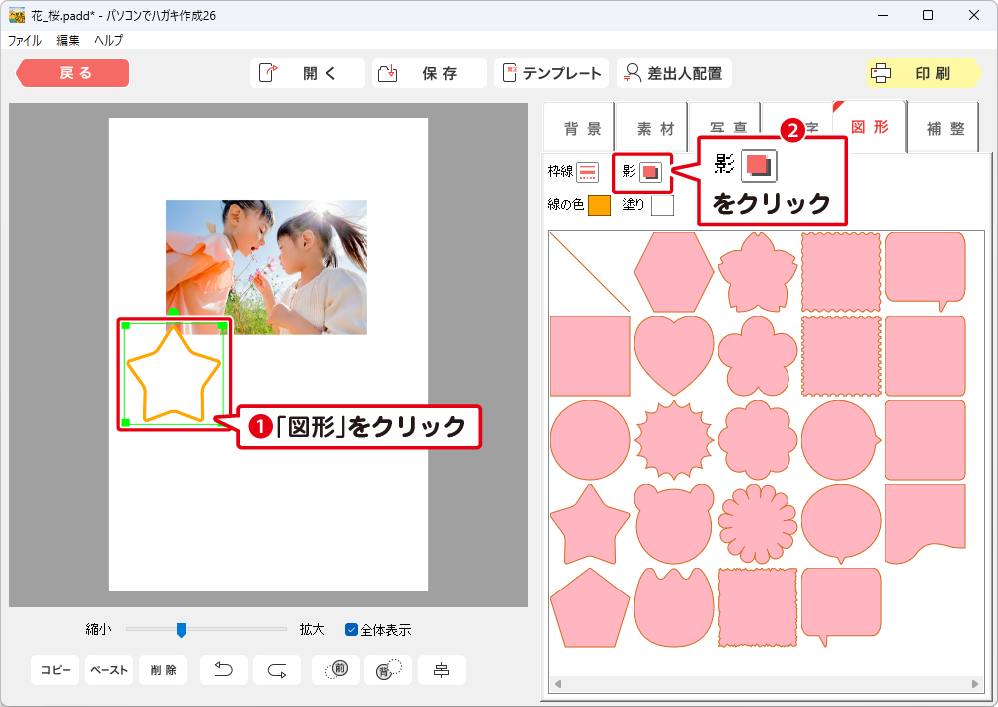Viewport: 998px width, 707px height.
Task: Select the heart shape
Action: (x=674, y=355)
